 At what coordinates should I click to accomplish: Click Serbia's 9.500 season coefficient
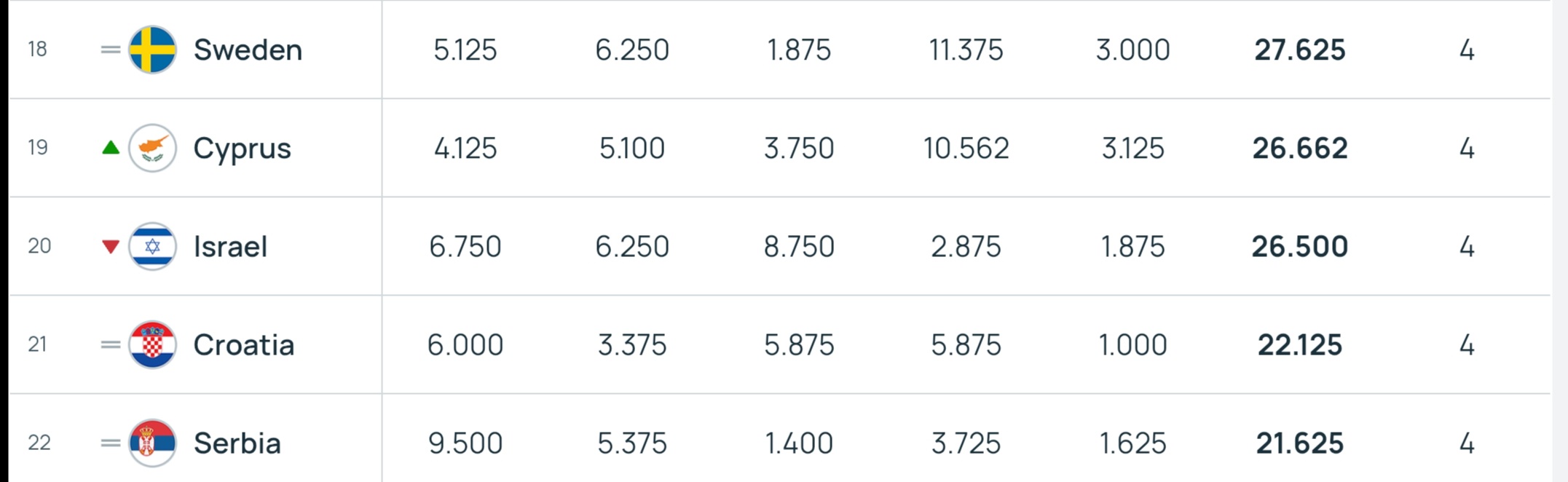click(x=465, y=443)
